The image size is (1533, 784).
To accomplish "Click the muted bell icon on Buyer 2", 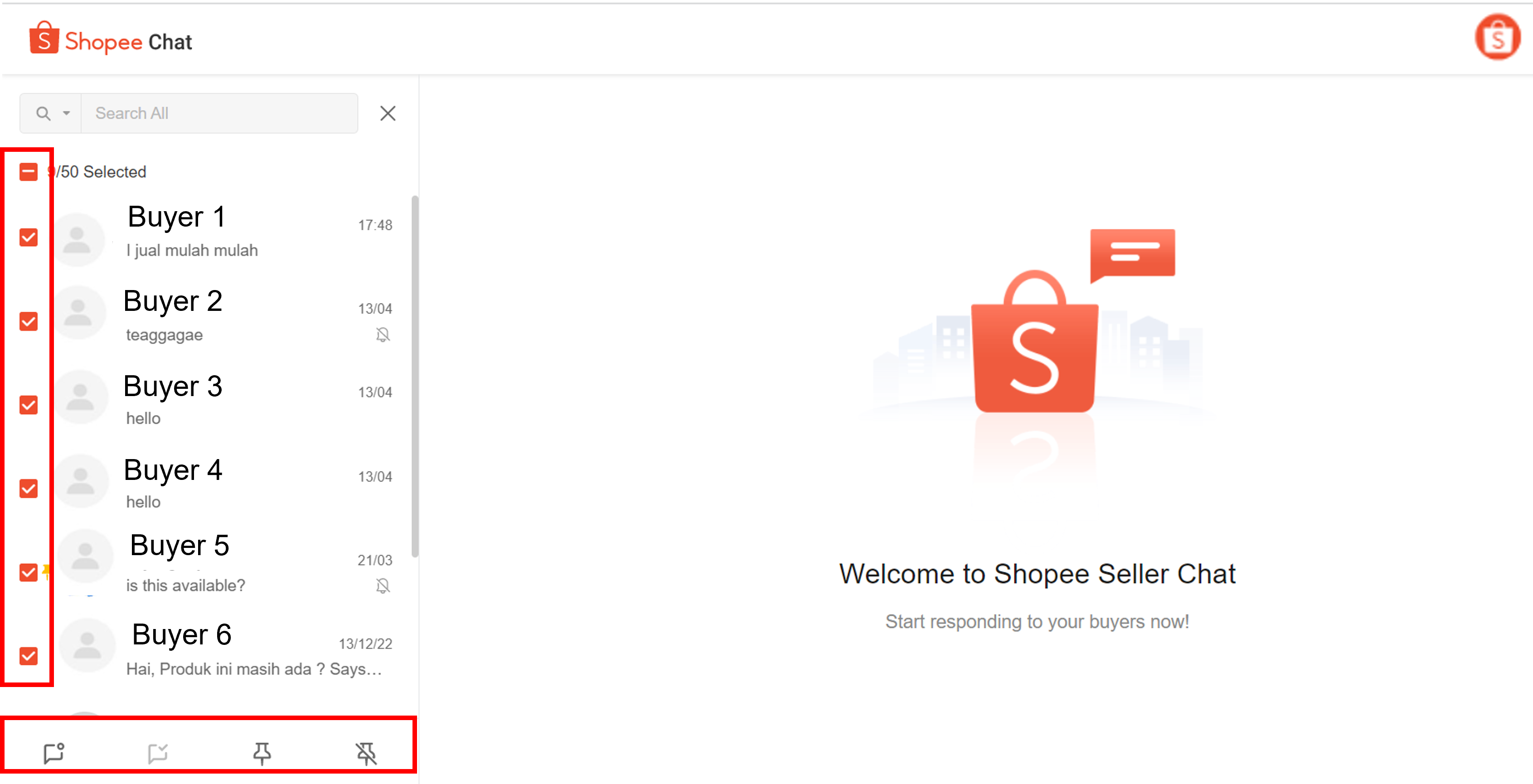I will tap(383, 334).
